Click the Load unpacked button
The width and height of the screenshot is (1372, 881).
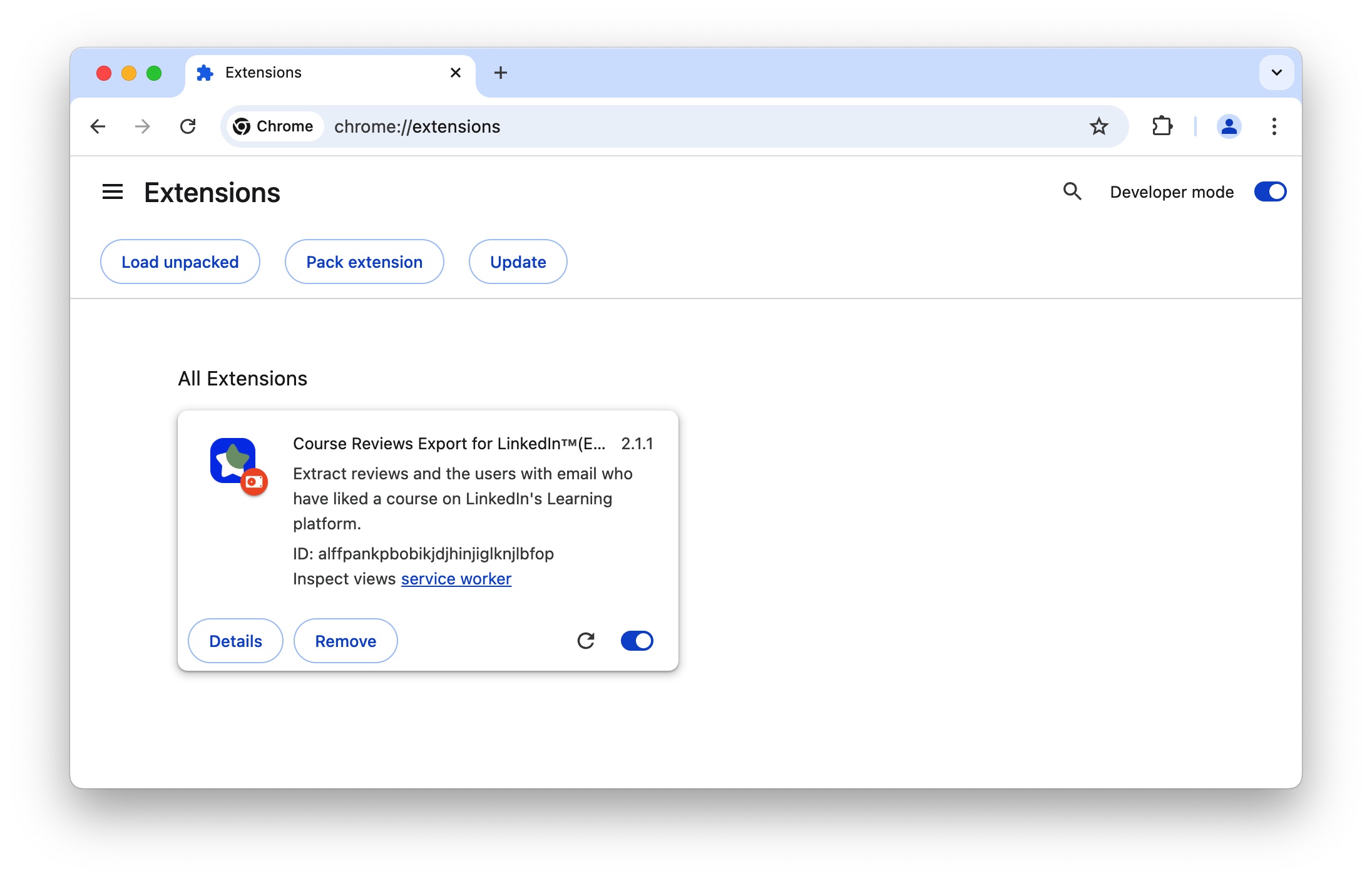(180, 262)
